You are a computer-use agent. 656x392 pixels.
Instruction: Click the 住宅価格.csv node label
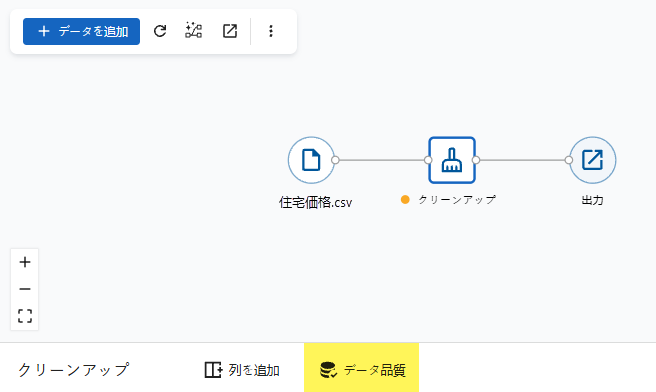click(315, 202)
